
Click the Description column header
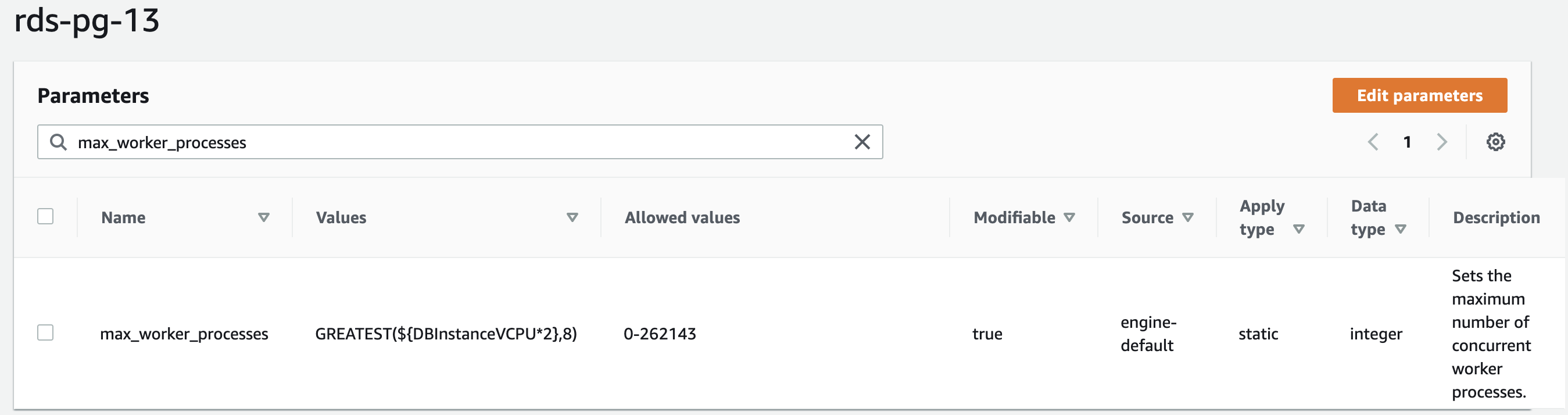click(1496, 218)
